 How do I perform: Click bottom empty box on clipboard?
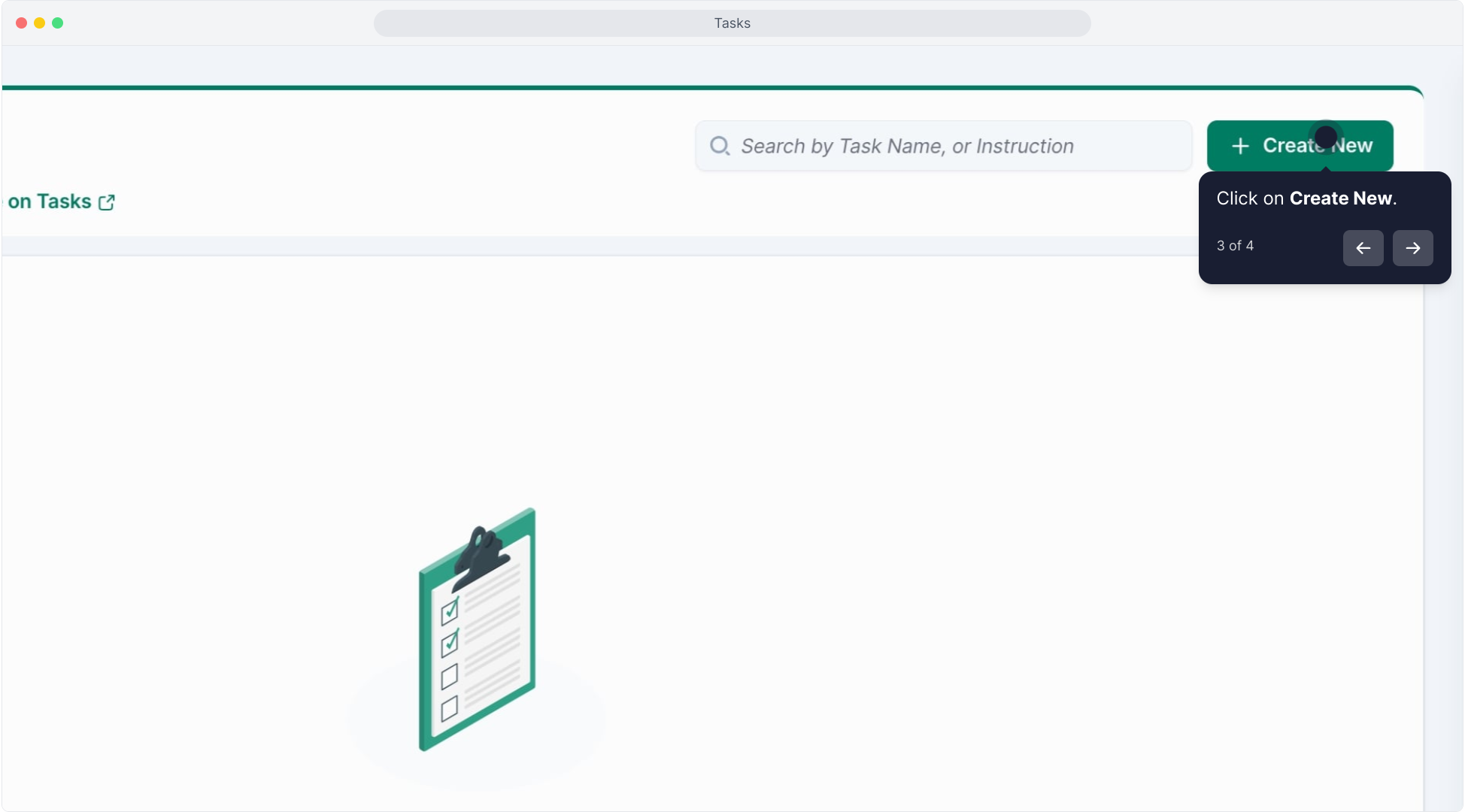coord(449,708)
